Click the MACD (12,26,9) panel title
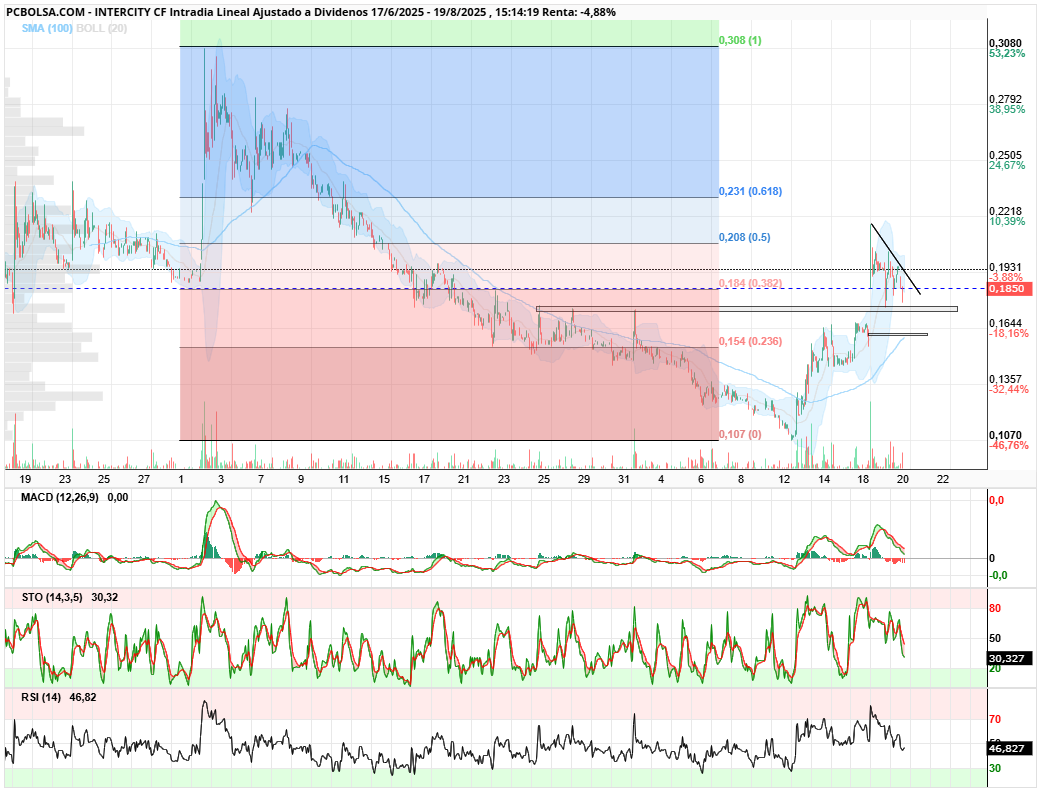The height and width of the screenshot is (792, 1041). (x=60, y=497)
